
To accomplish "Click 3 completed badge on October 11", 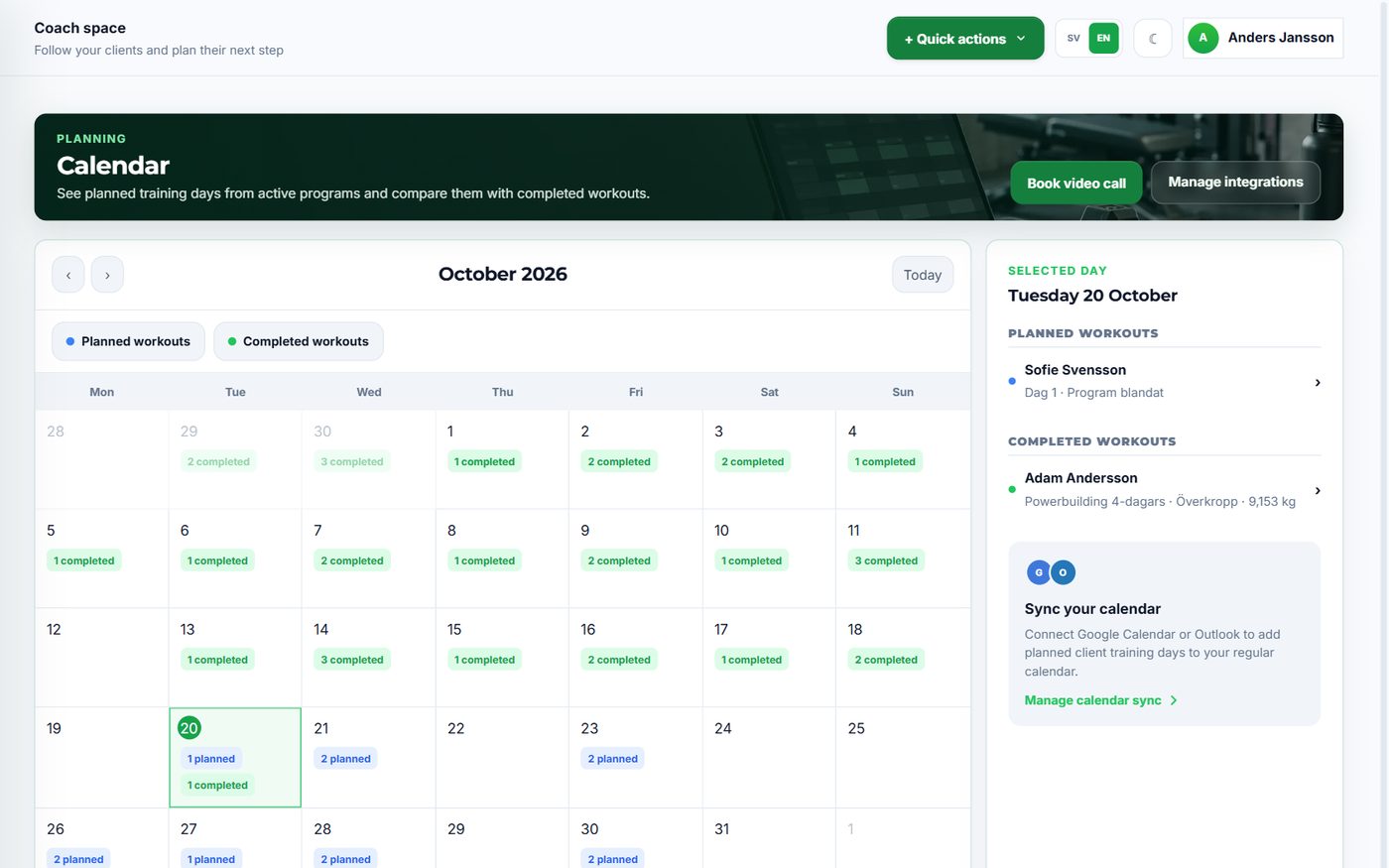I will point(886,560).
